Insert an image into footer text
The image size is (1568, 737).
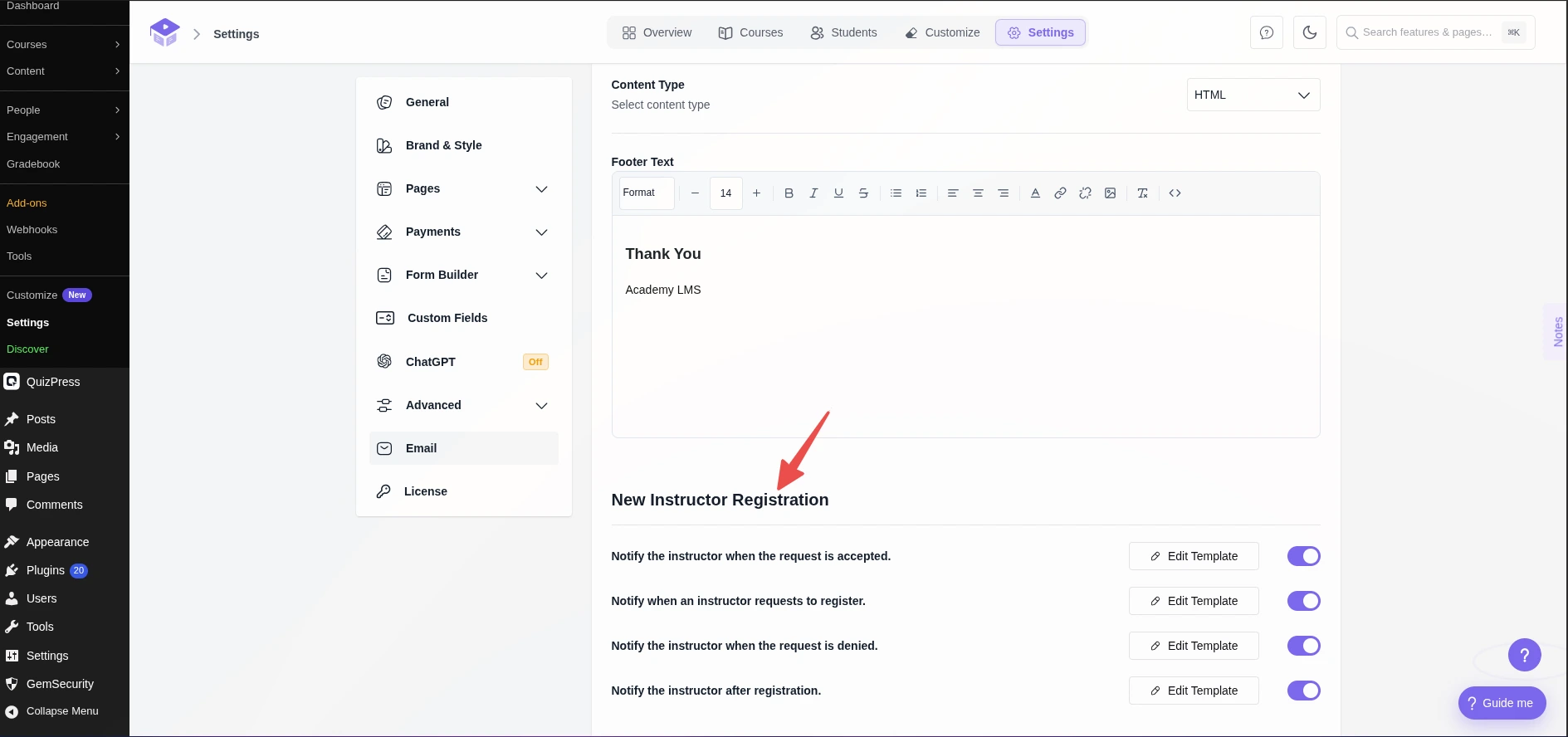(x=1110, y=193)
